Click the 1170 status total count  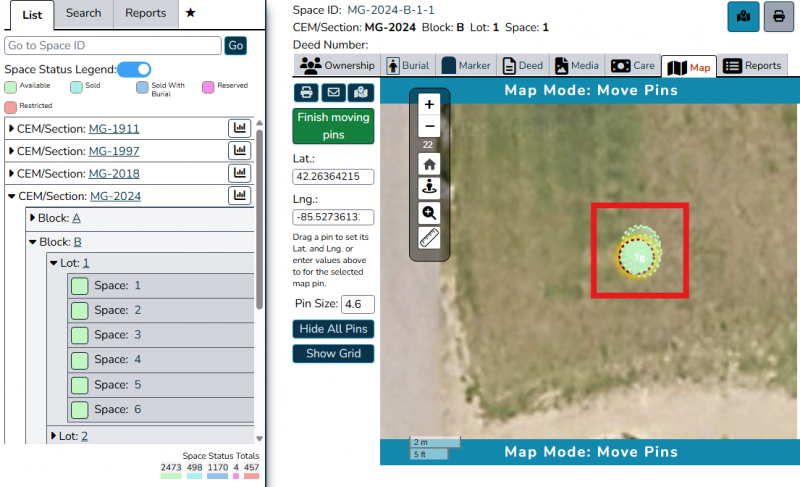pos(217,467)
